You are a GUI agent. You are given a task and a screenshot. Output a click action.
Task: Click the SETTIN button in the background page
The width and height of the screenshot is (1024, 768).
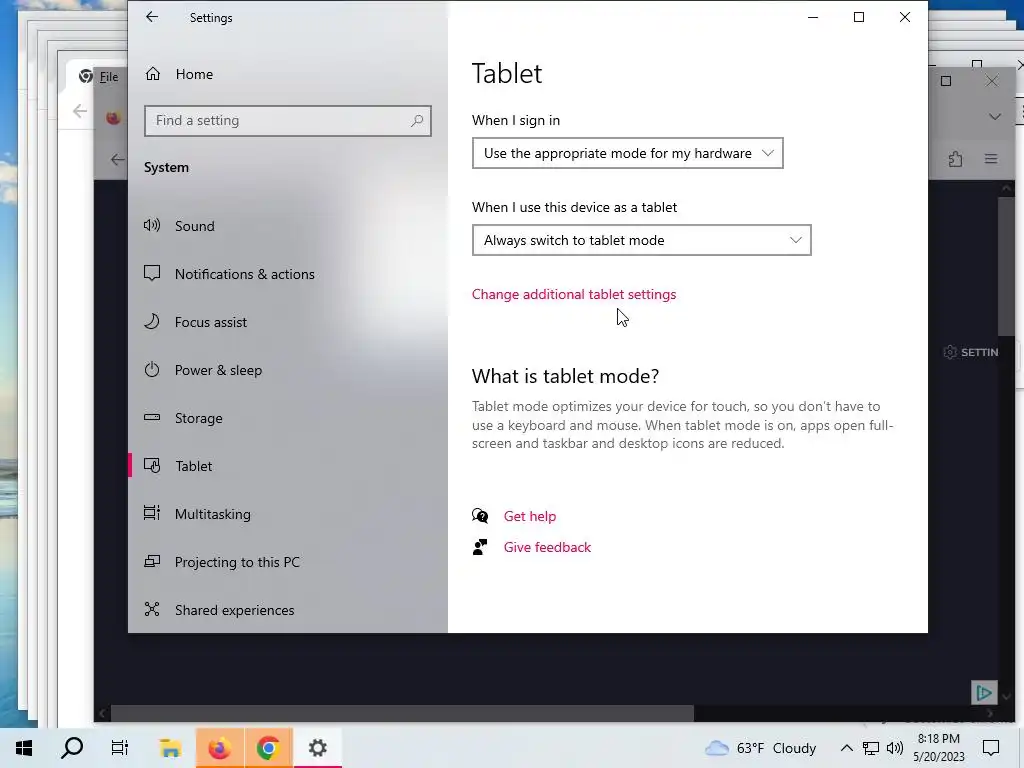coord(971,353)
